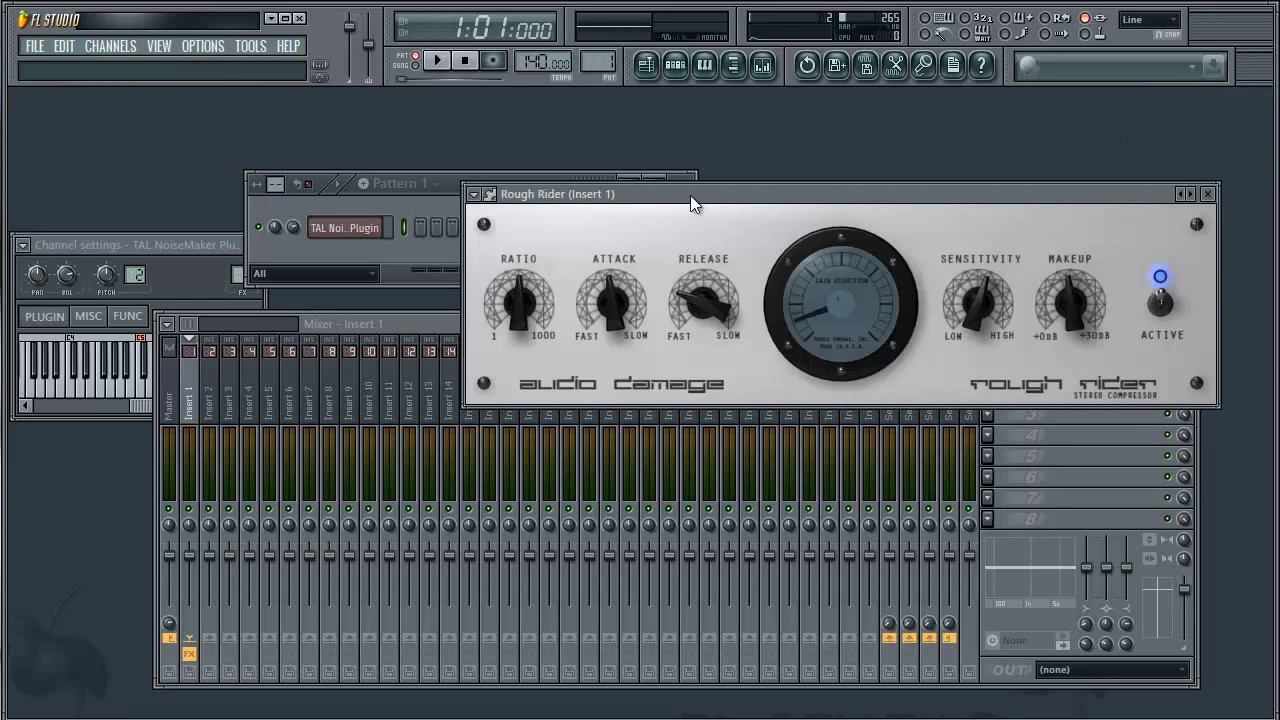The width and height of the screenshot is (1280, 720).
Task: Click the Play transport button
Action: pos(437,61)
